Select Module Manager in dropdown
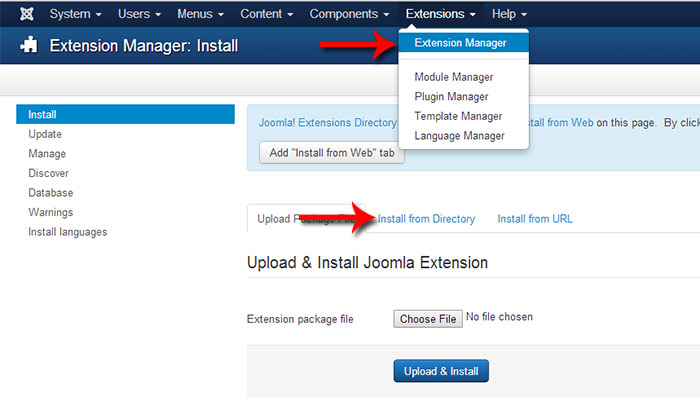The width and height of the screenshot is (700, 397). click(454, 77)
